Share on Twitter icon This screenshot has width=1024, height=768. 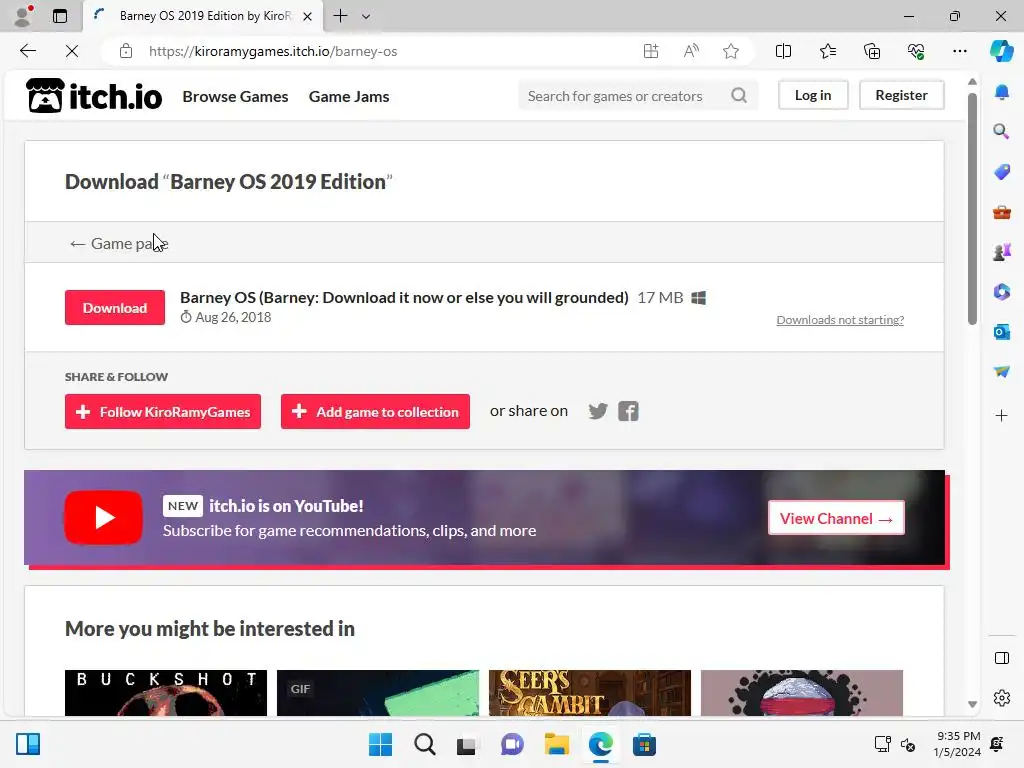598,411
